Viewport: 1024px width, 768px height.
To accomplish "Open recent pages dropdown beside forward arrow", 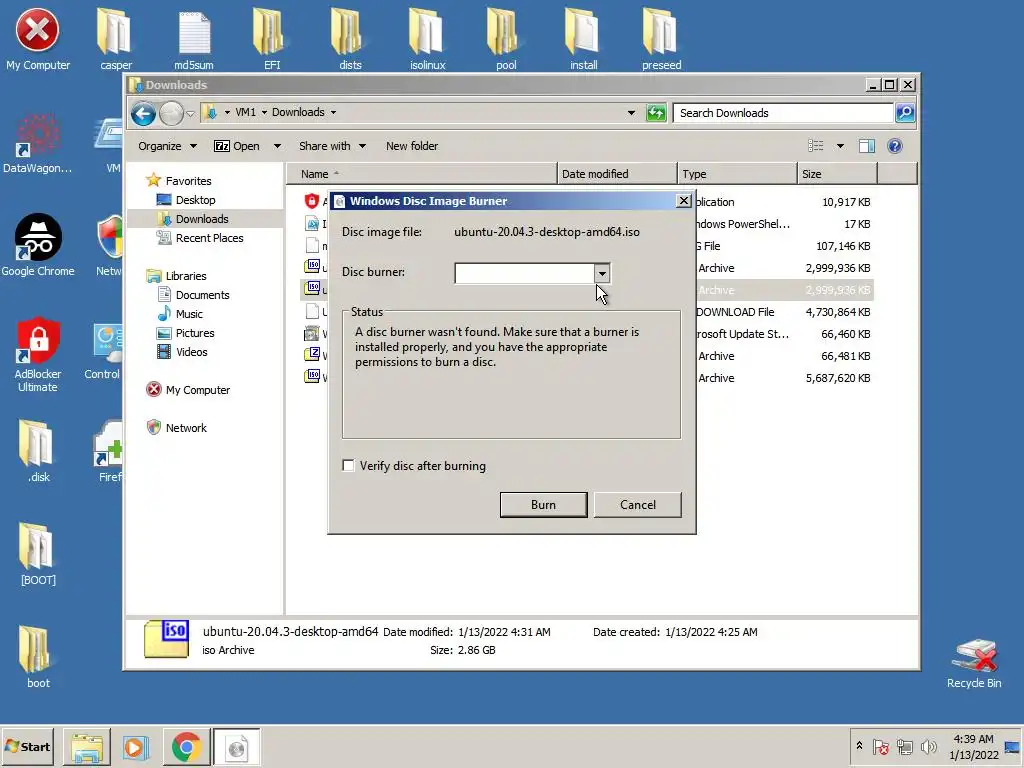I will click(x=190, y=114).
